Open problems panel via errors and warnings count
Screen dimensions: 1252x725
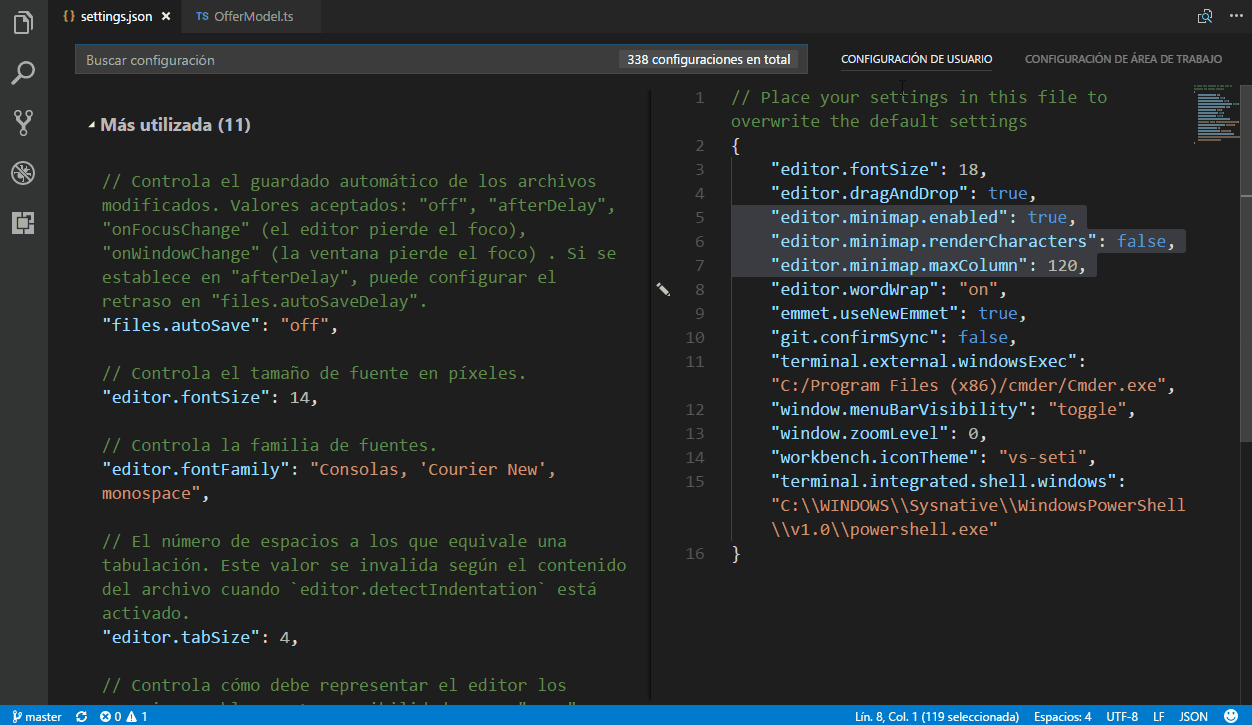point(124,717)
